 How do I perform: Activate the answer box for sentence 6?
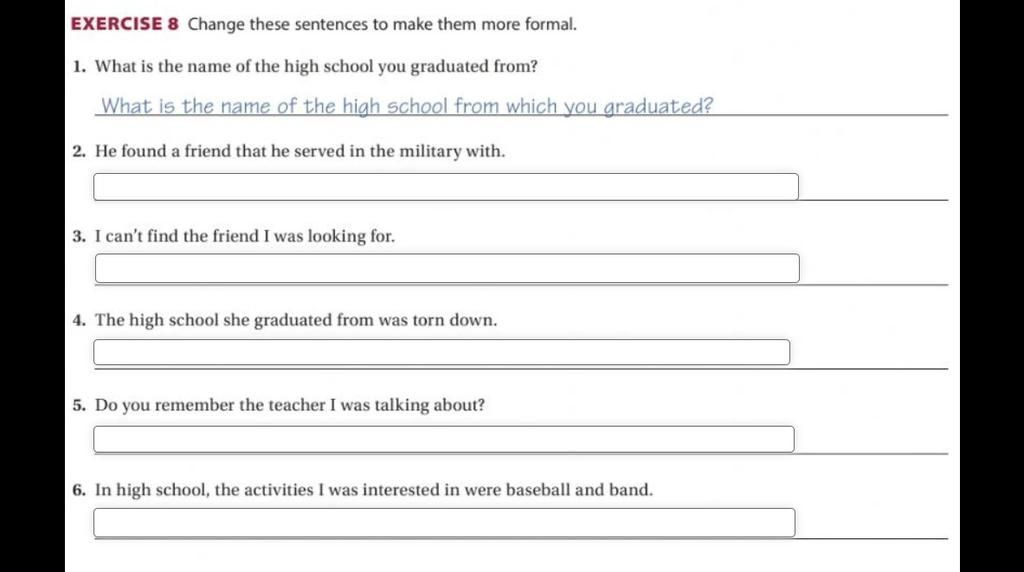tap(444, 522)
